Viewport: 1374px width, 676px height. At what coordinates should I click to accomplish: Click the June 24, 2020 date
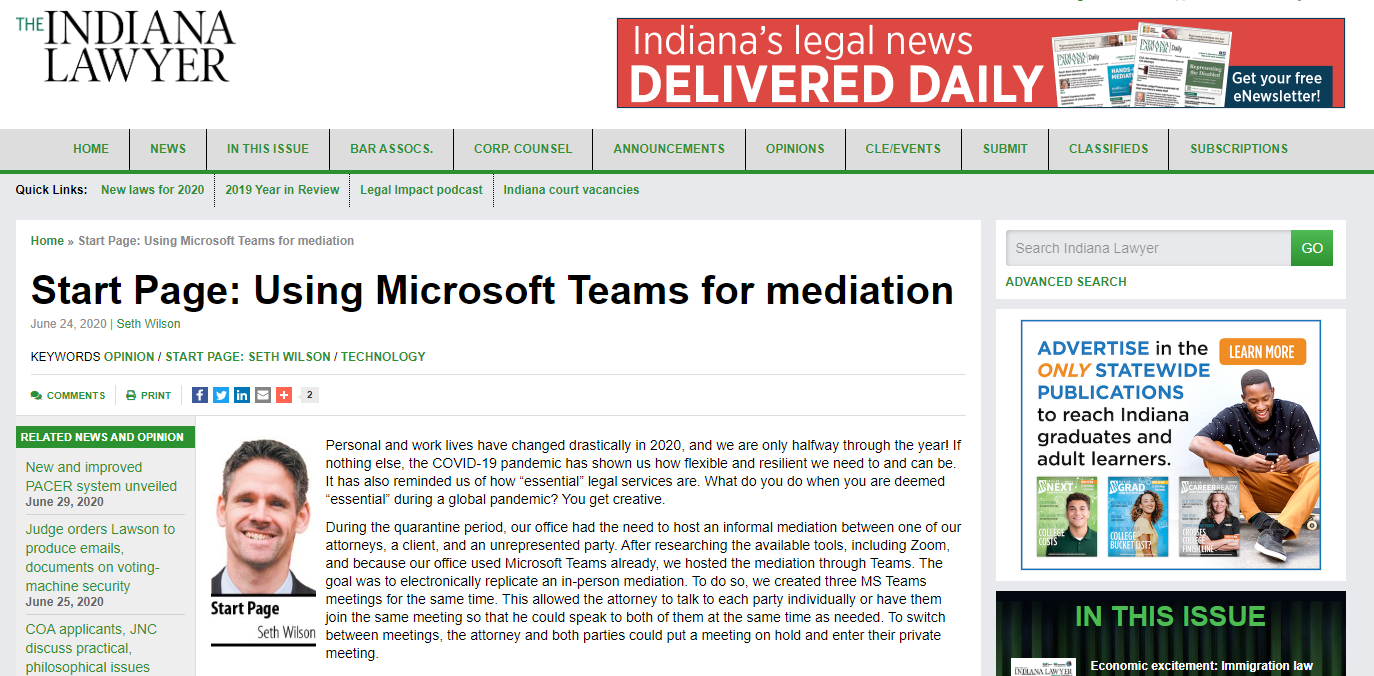pos(70,324)
